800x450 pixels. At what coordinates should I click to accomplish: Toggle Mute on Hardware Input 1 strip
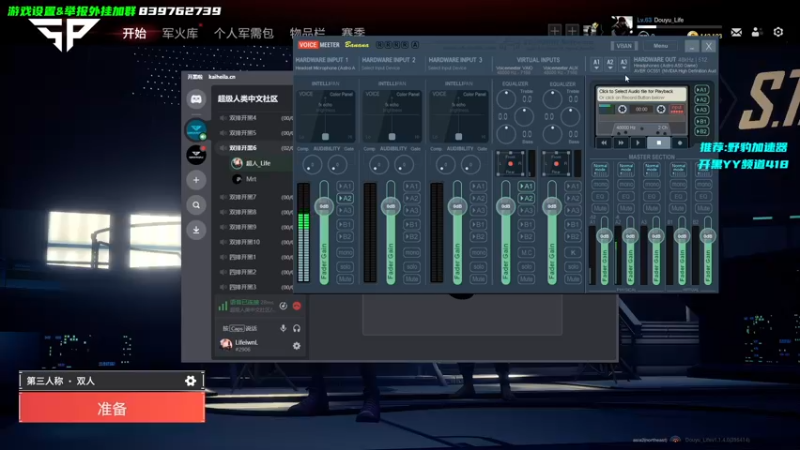point(345,279)
